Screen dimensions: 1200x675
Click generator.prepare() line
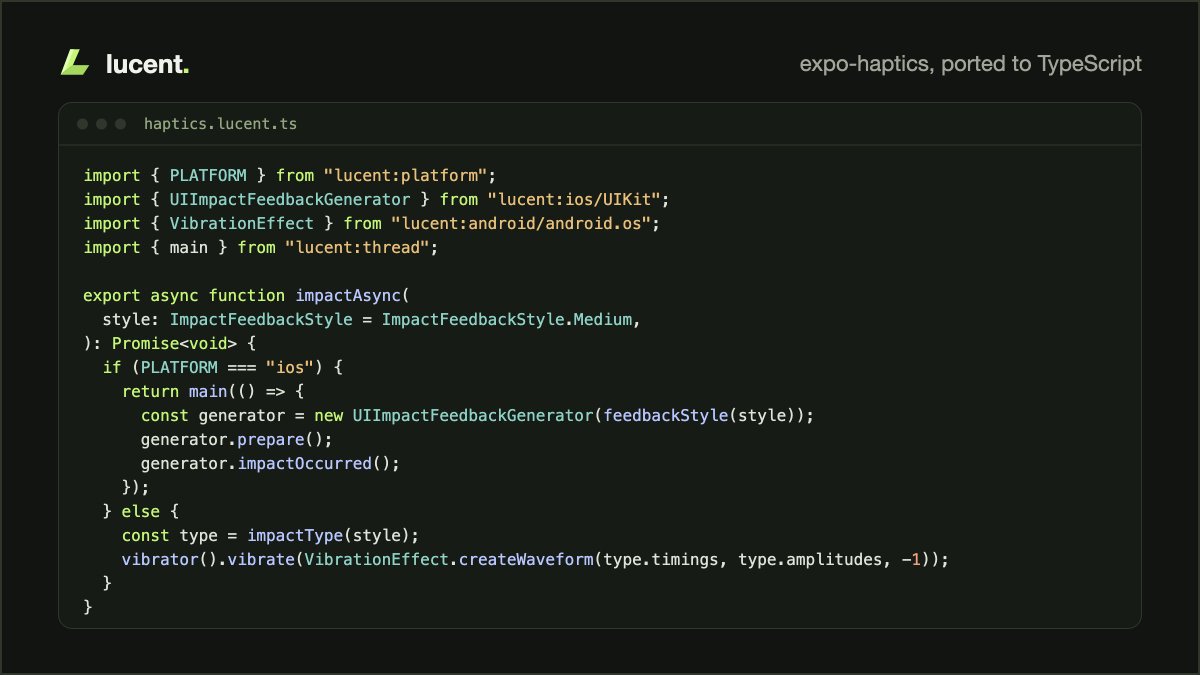[x=236, y=439]
